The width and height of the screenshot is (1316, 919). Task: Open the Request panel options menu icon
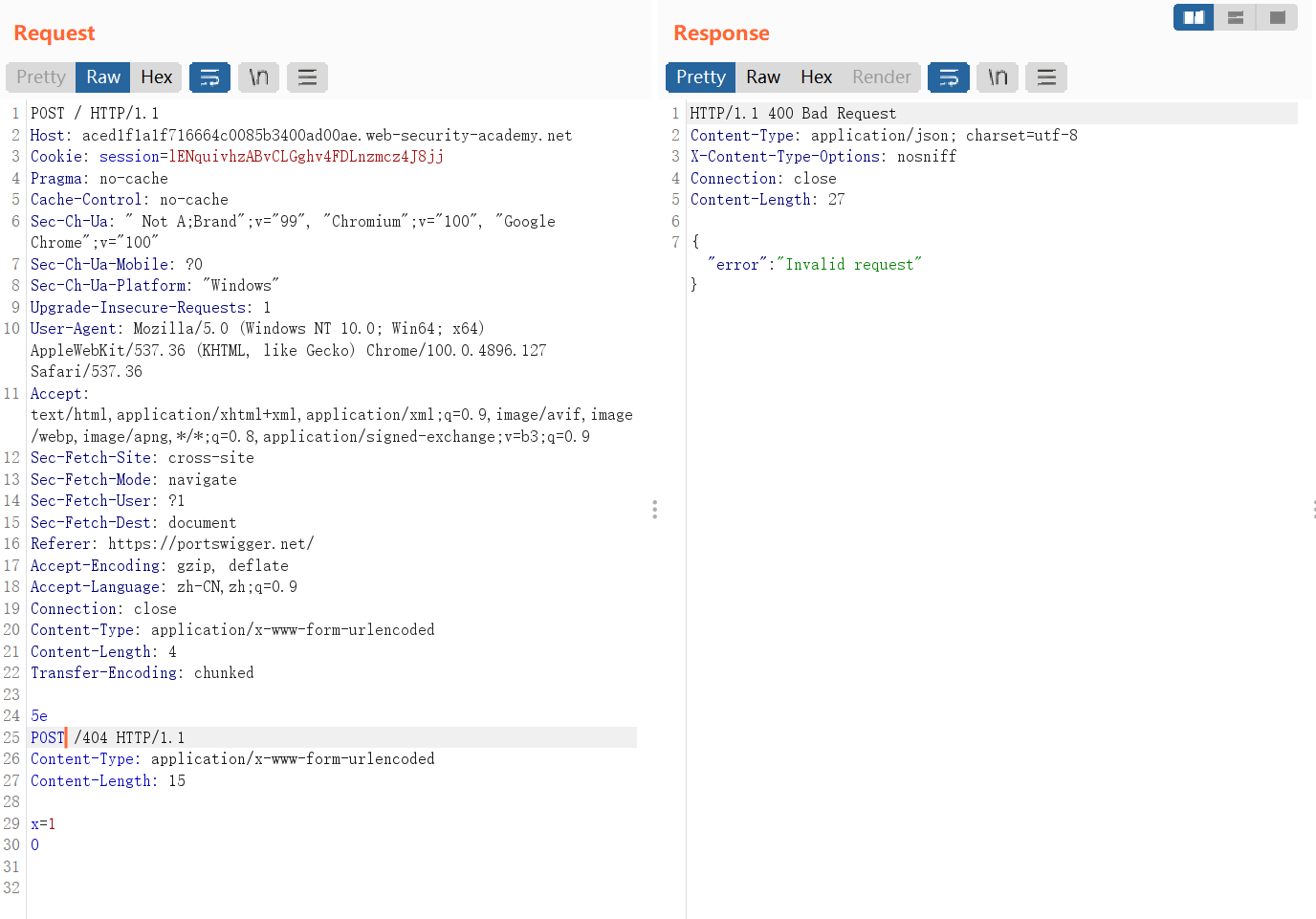pyautogui.click(x=307, y=77)
